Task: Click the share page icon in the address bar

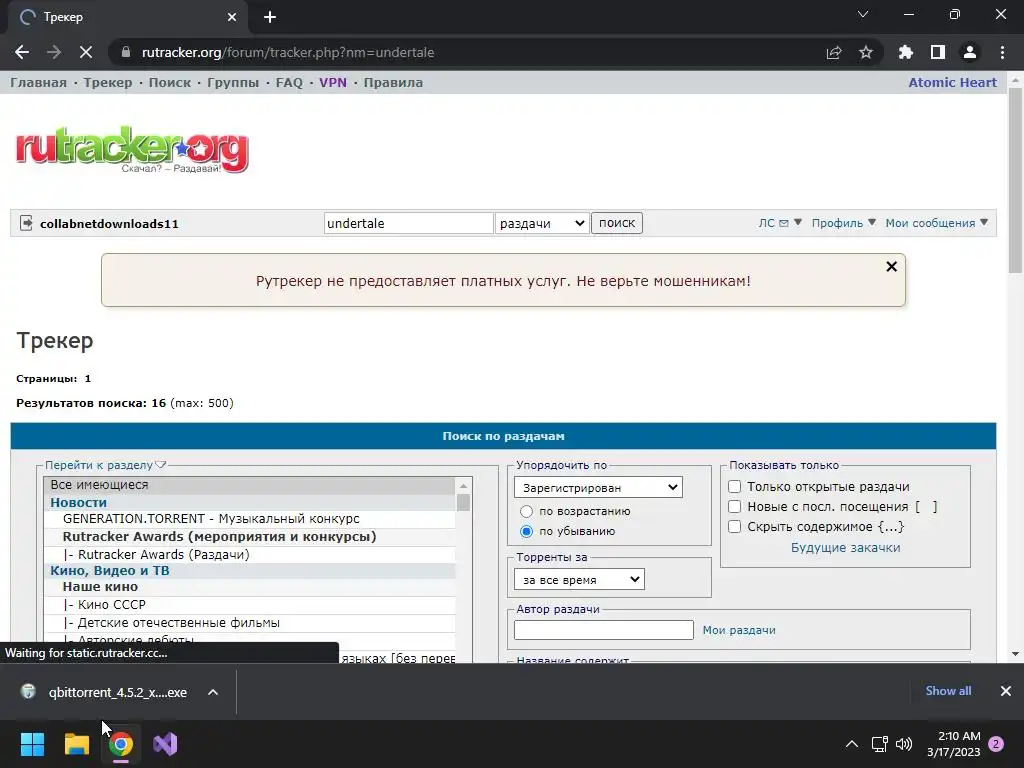Action: [834, 52]
